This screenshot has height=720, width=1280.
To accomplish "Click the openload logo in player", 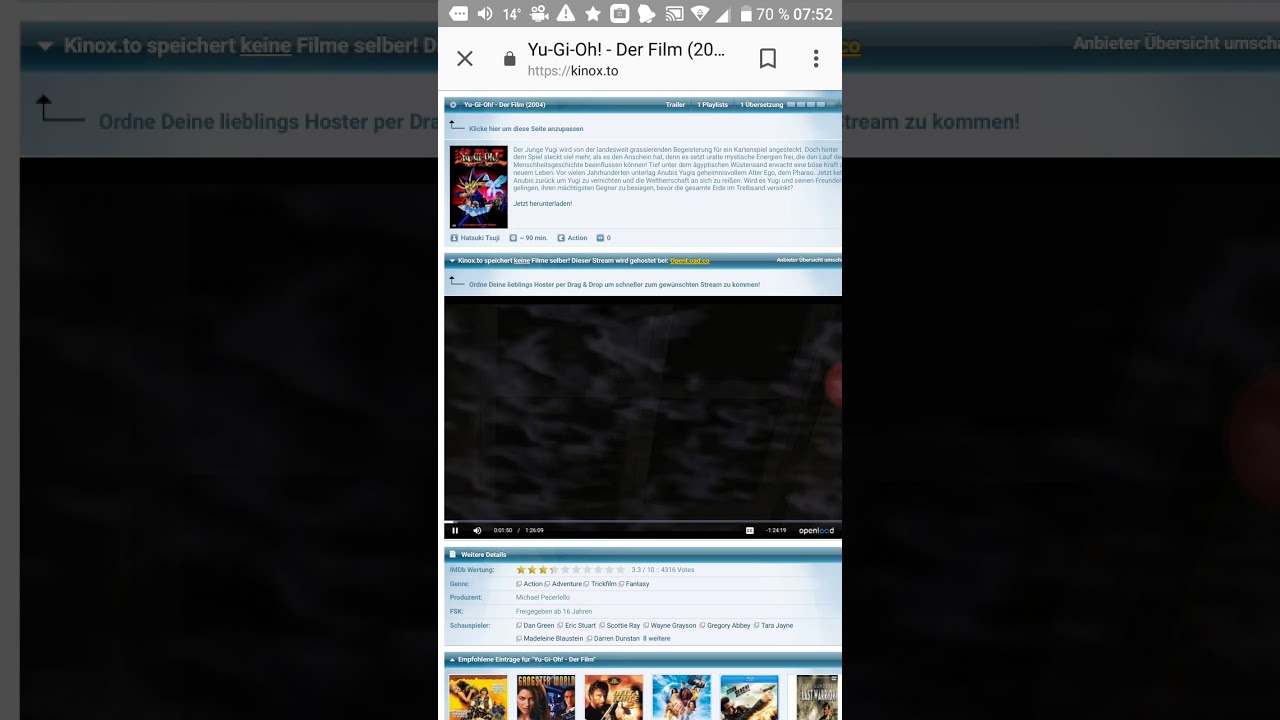I will (816, 531).
